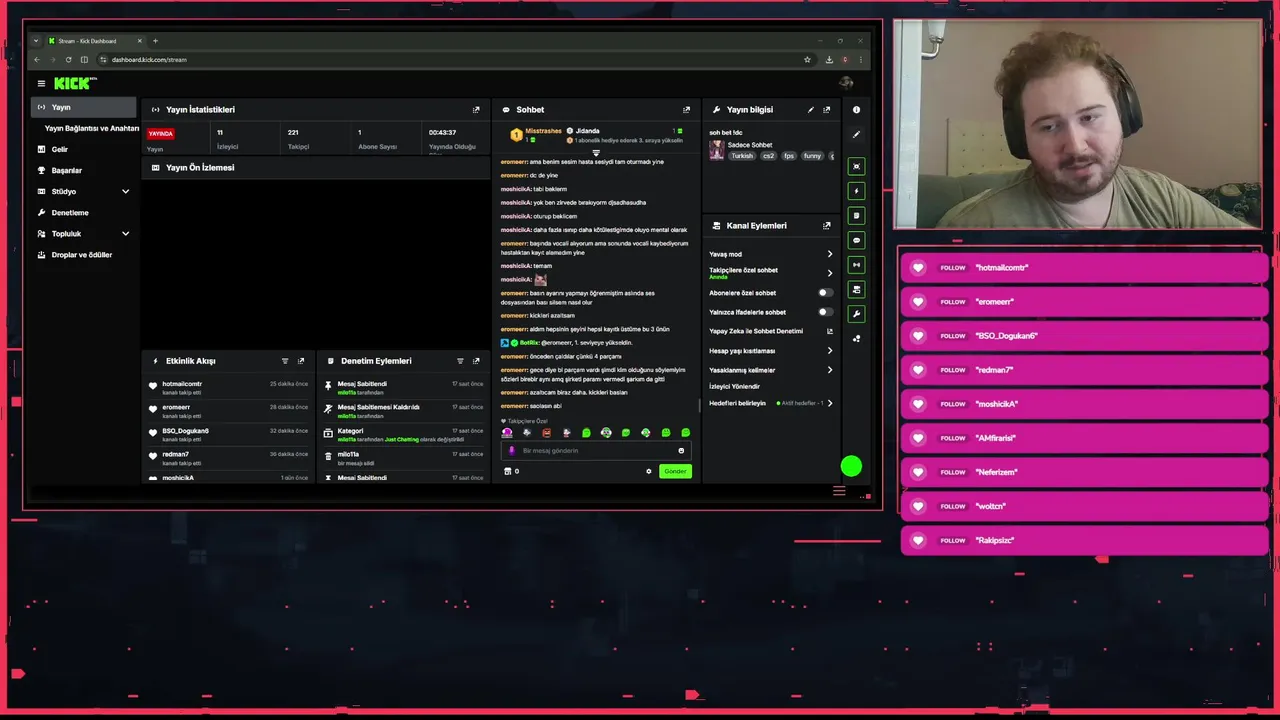The height and width of the screenshot is (720, 1280).
Task: Toggle the moderation log widget icon in right toolbar
Action: point(856,215)
